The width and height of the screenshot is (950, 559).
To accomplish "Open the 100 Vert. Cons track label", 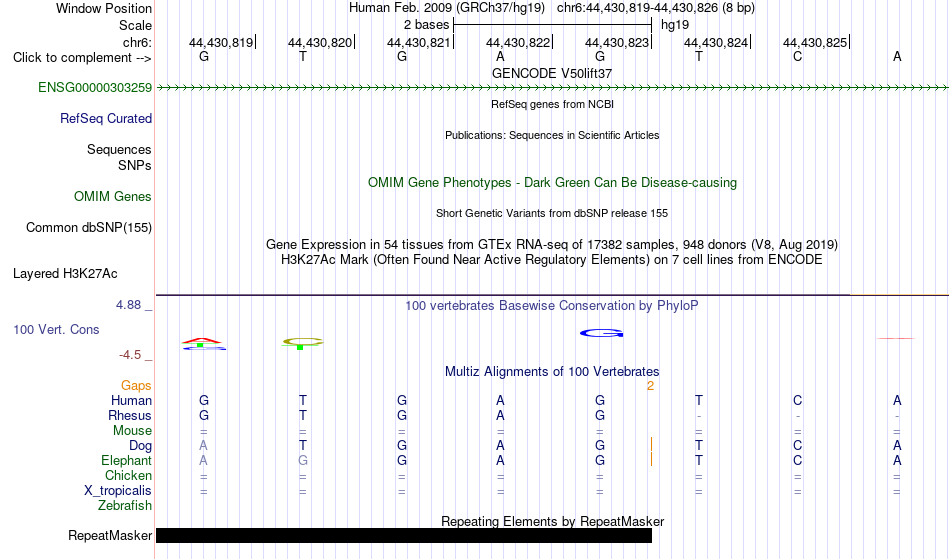I will click(56, 330).
